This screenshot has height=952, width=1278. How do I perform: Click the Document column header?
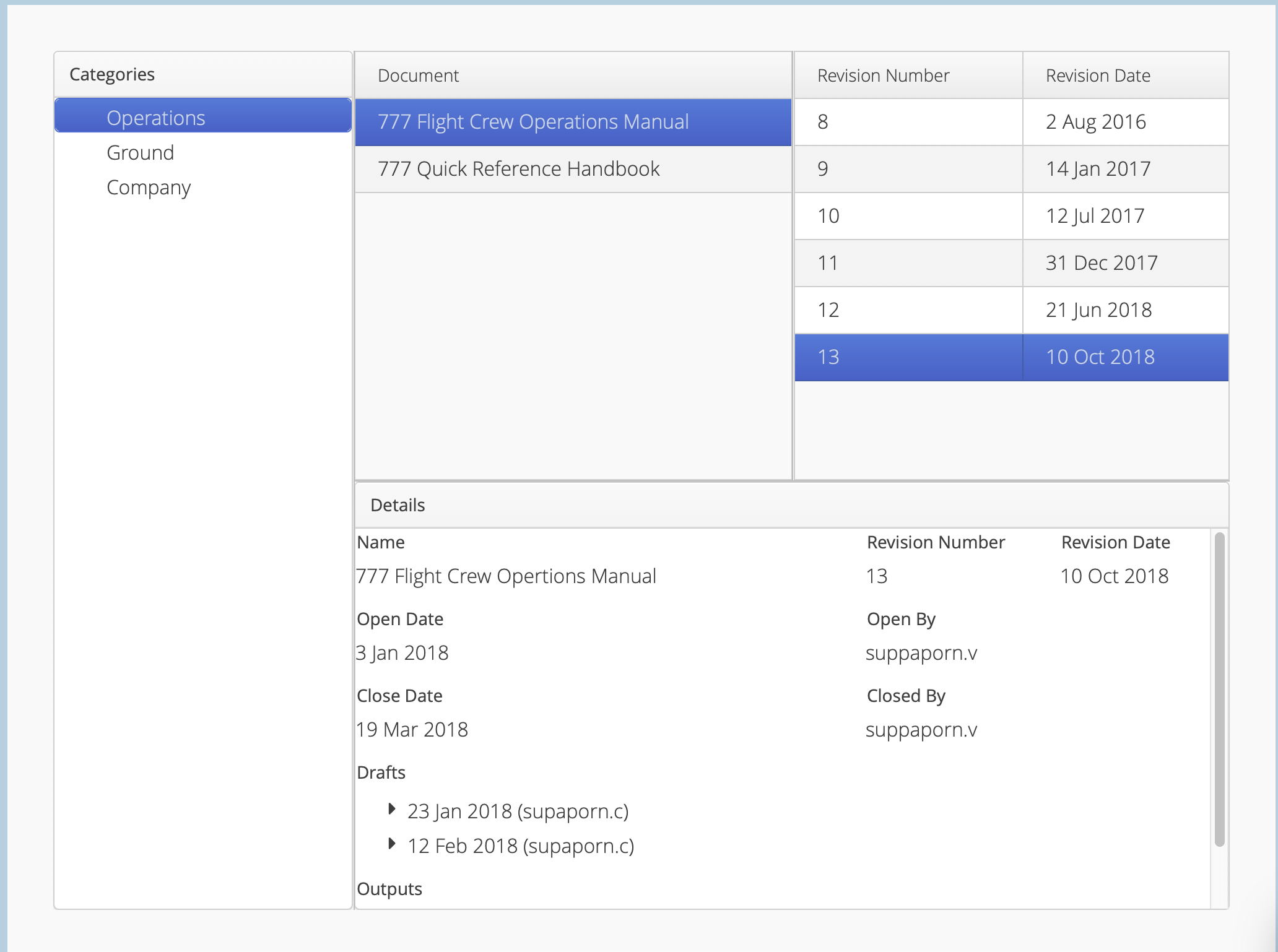[x=419, y=76]
